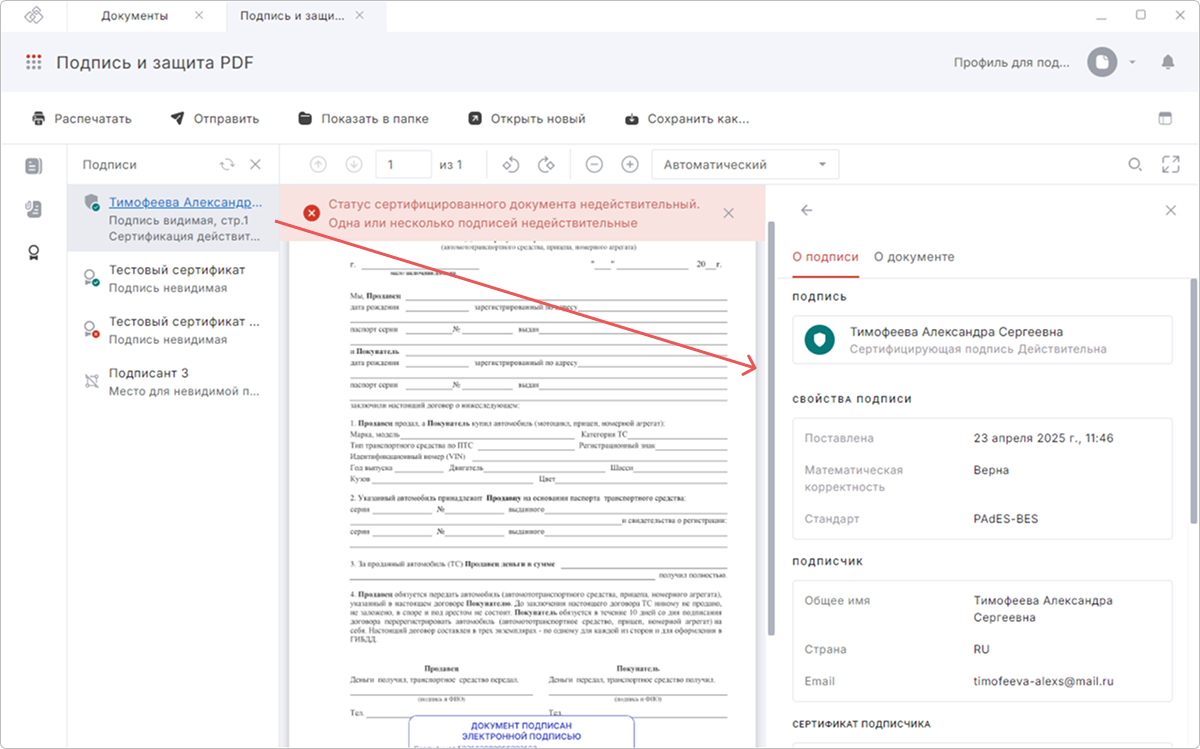The image size is (1200, 749).
Task: Rotate the page clockwise
Action: point(546,164)
